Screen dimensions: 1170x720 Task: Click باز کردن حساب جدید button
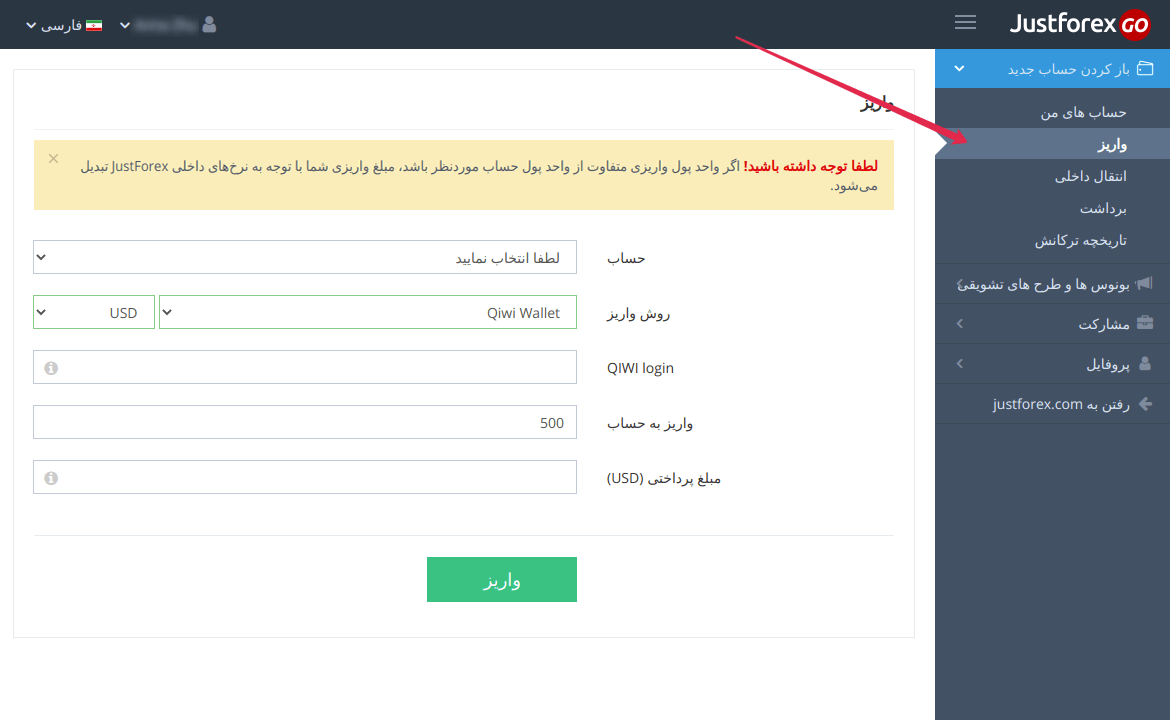coord(1052,69)
